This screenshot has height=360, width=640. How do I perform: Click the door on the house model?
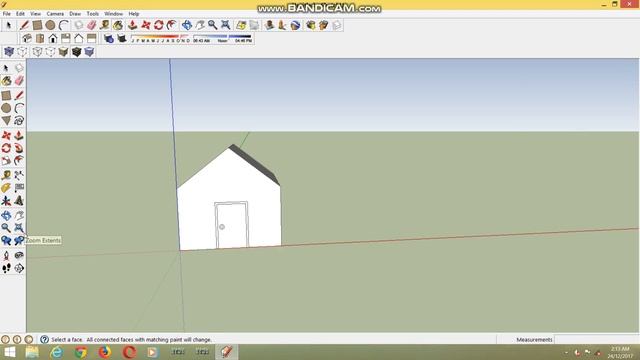click(231, 225)
